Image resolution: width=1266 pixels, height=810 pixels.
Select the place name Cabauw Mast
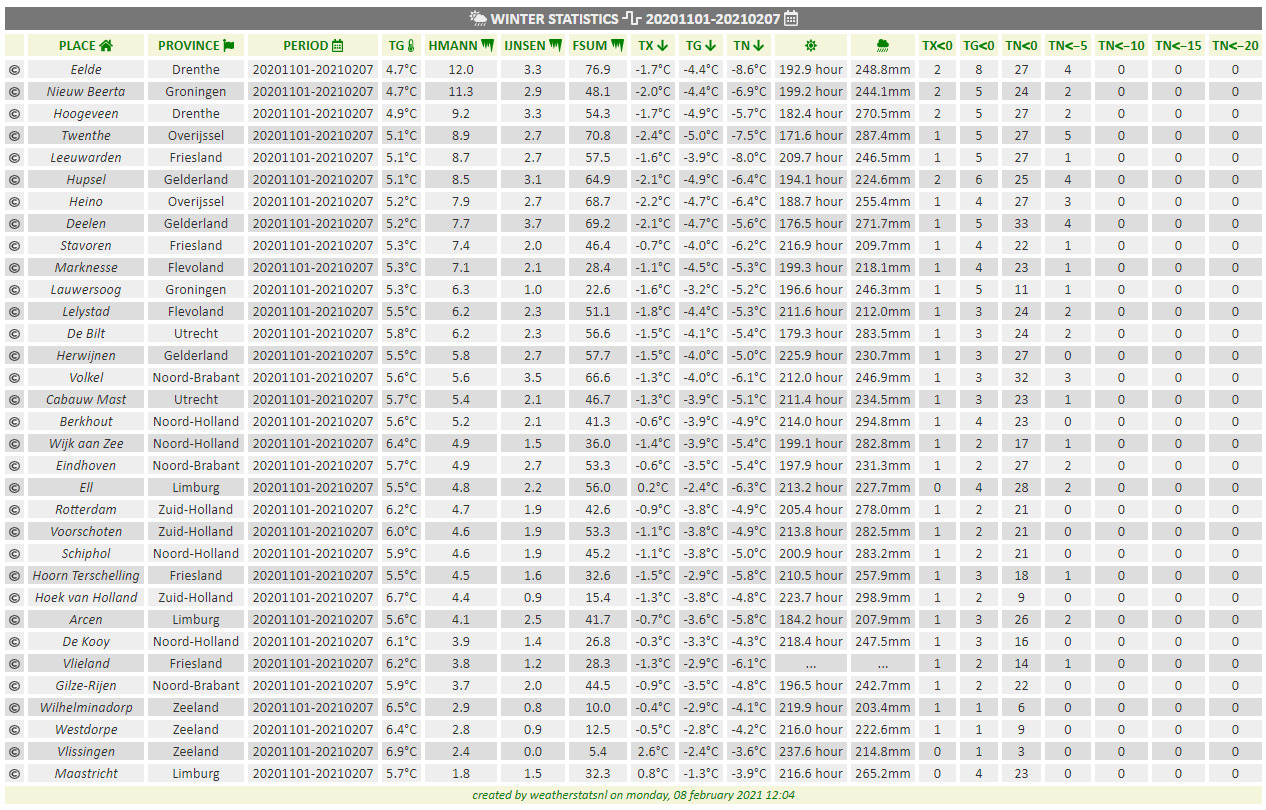coord(86,400)
